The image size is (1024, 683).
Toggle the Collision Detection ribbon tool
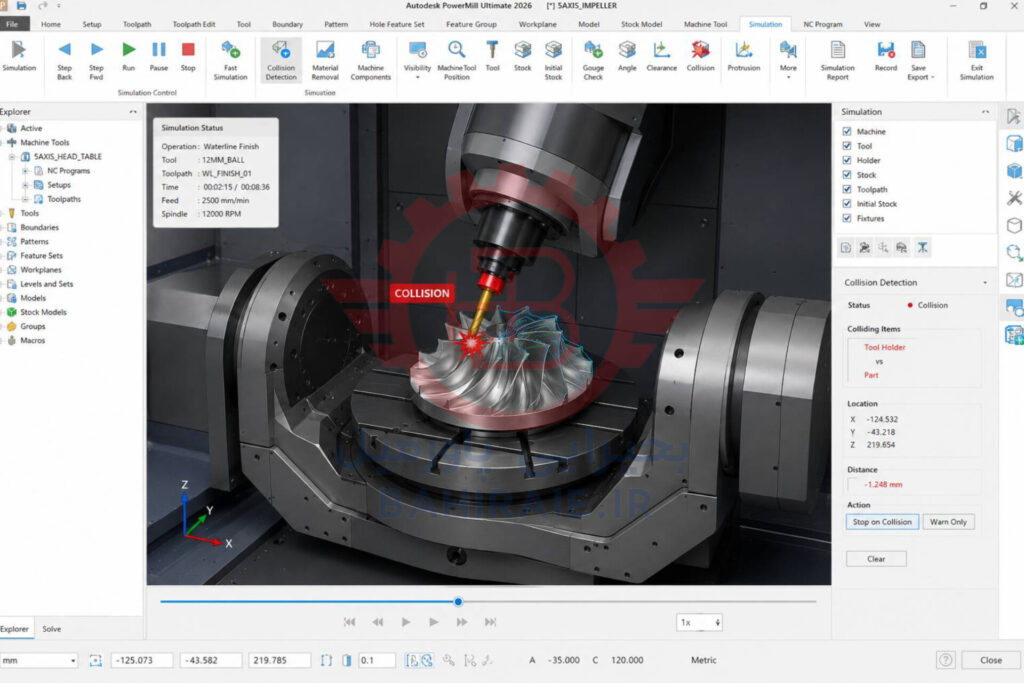281,60
